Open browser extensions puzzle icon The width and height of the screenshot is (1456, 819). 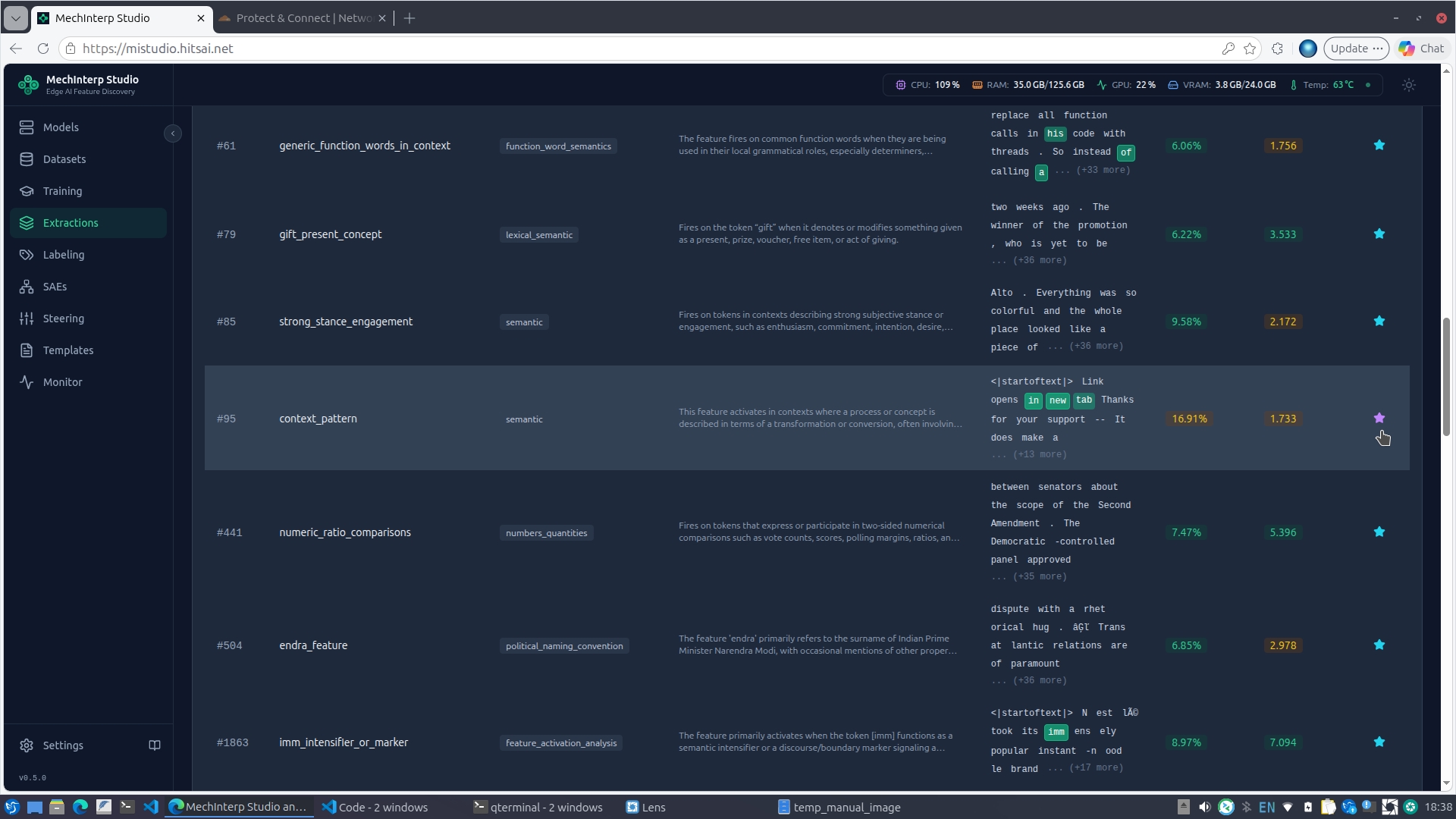[1277, 49]
